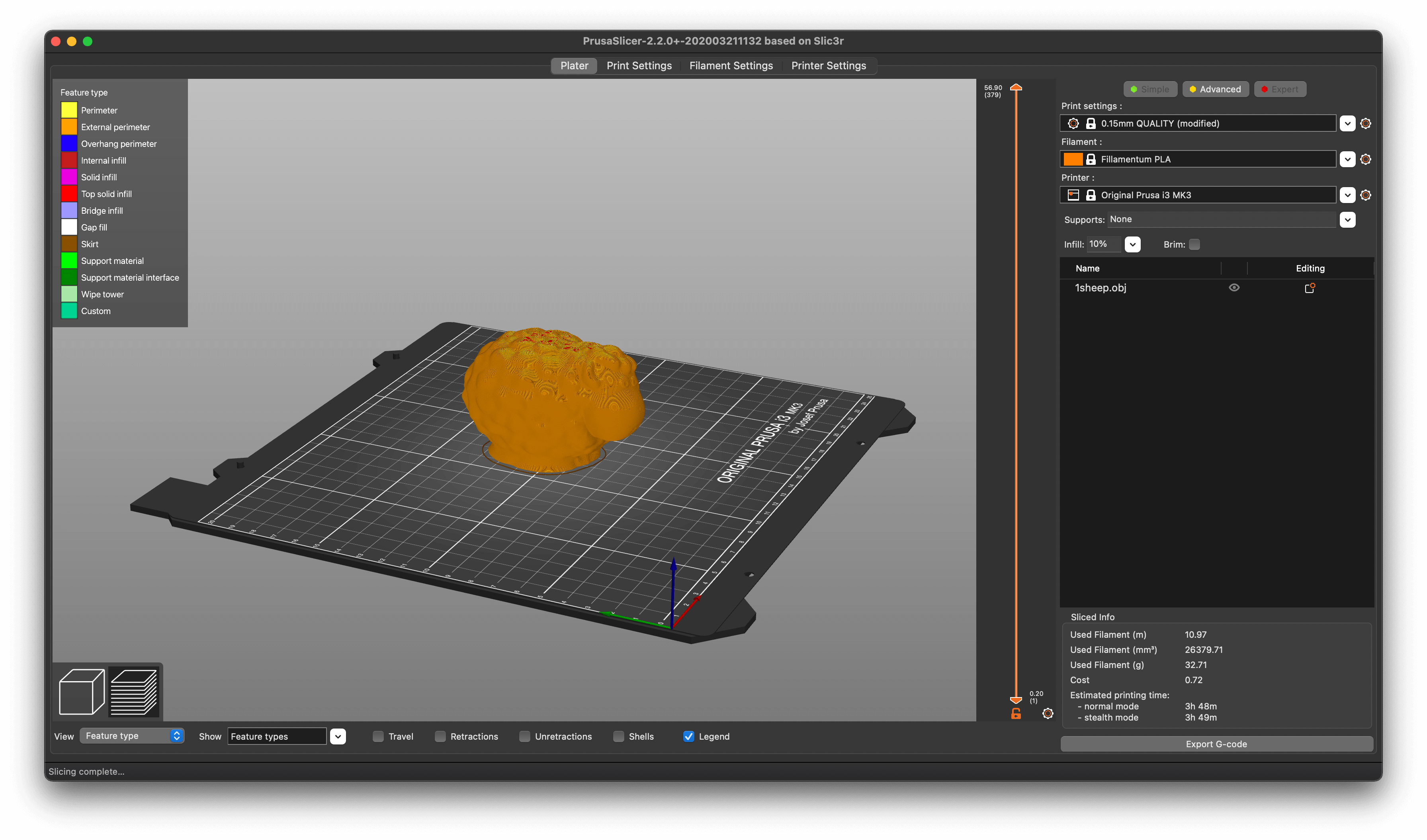
Task: Click the orange filament color swatch
Action: pyautogui.click(x=1073, y=159)
